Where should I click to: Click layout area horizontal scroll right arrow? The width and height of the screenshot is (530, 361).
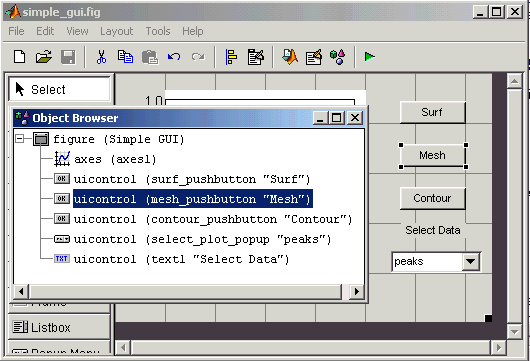tap(498, 347)
